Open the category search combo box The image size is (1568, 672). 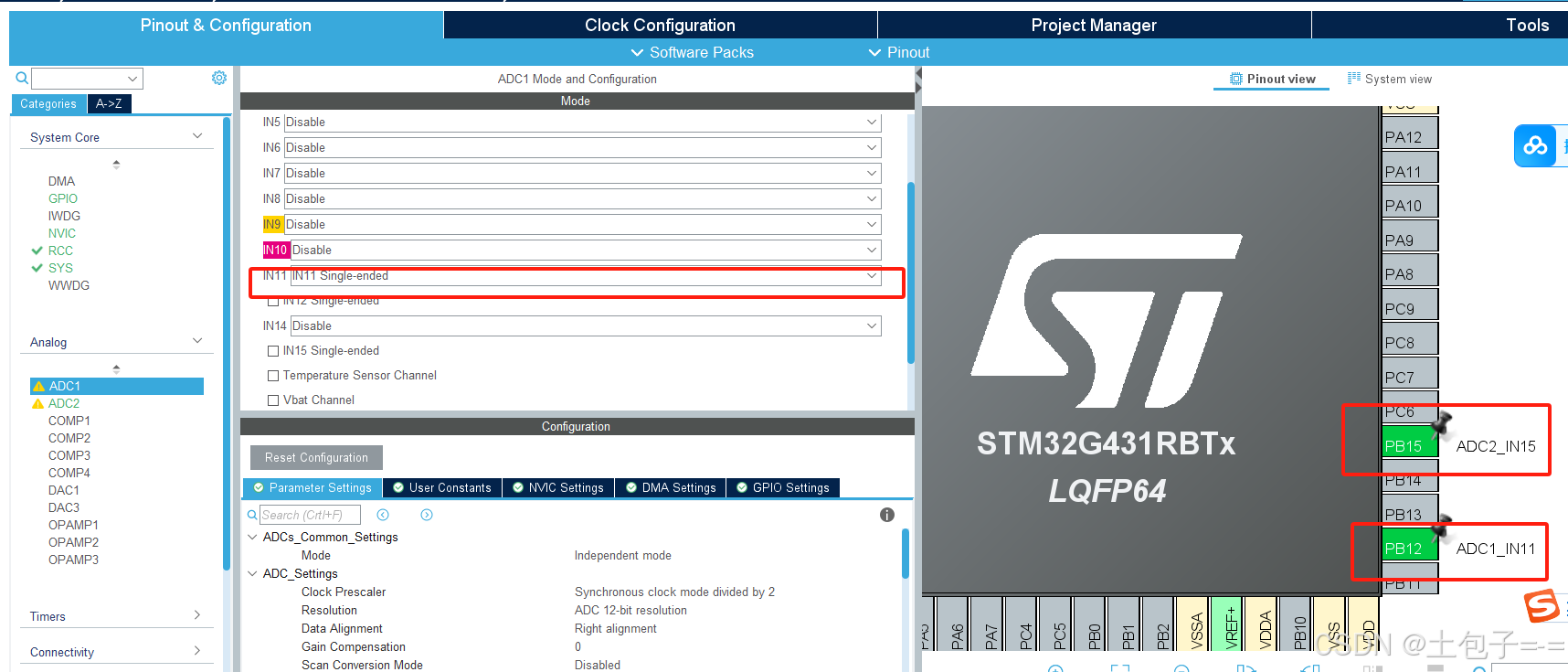pos(87,79)
